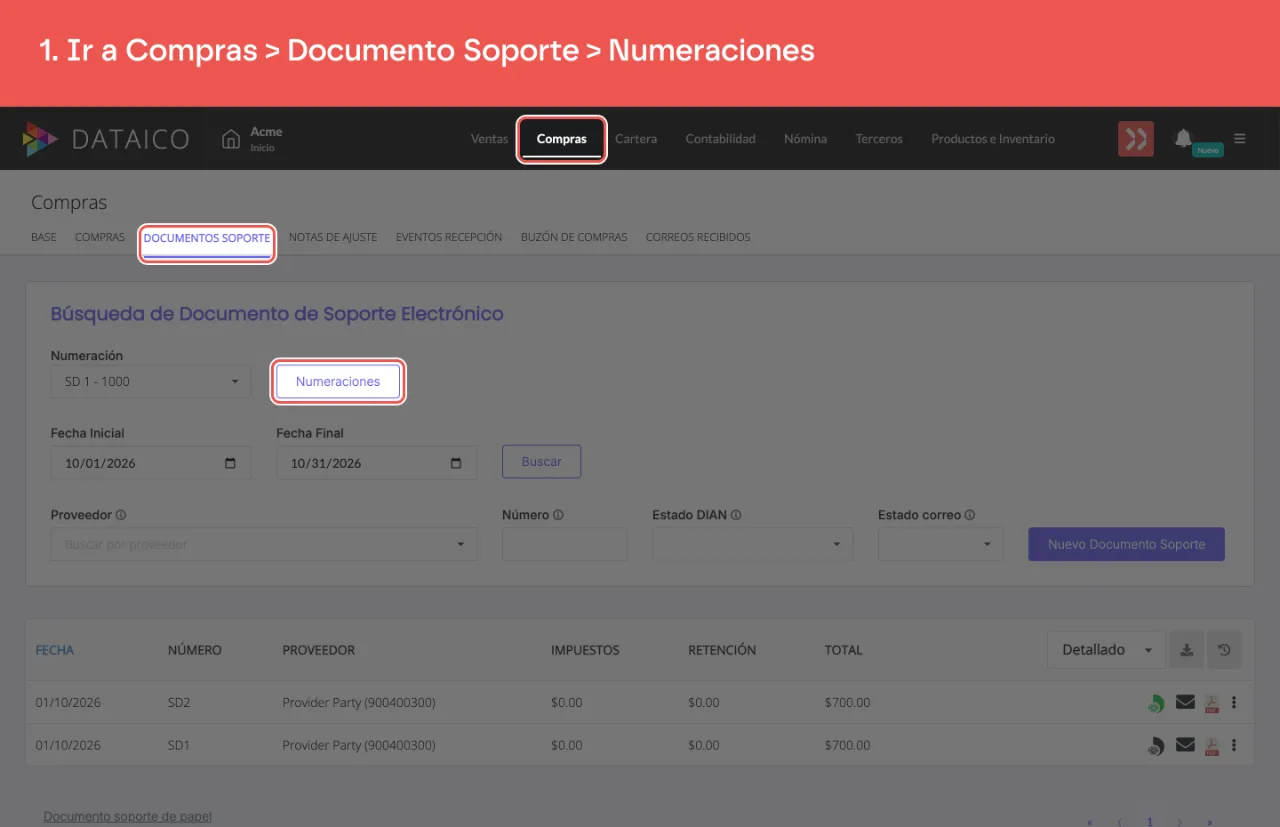Open the Fecha Final calendar picker
Screen dimensions: 1280x827
click(x=457, y=464)
